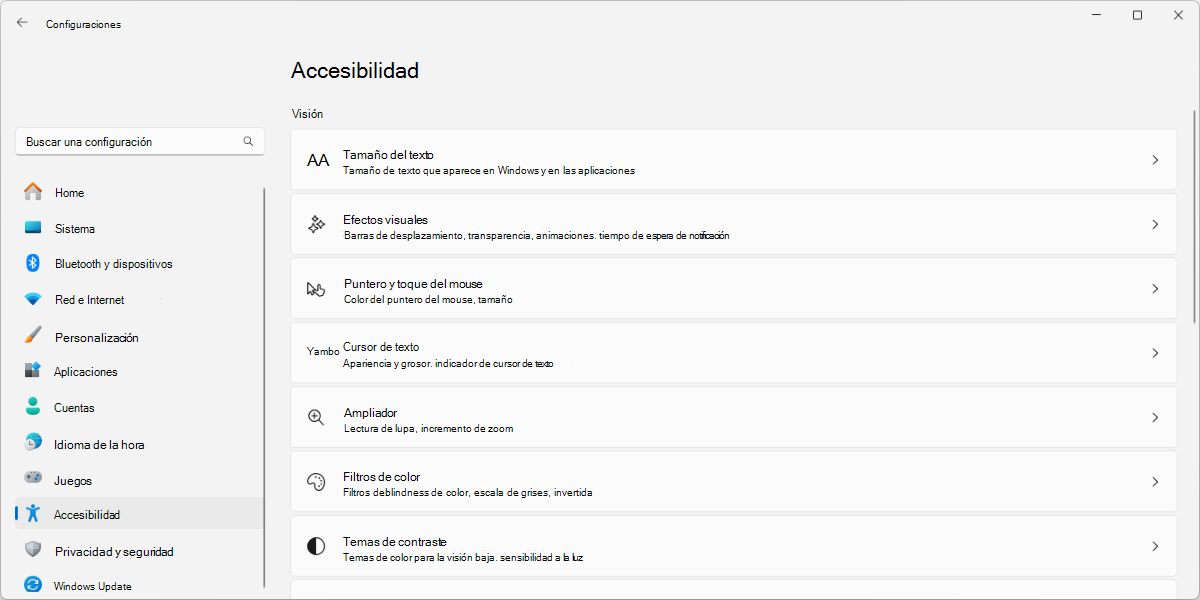Click the palette icon for Filtros de color
This screenshot has width=1200, height=600.
(316, 482)
